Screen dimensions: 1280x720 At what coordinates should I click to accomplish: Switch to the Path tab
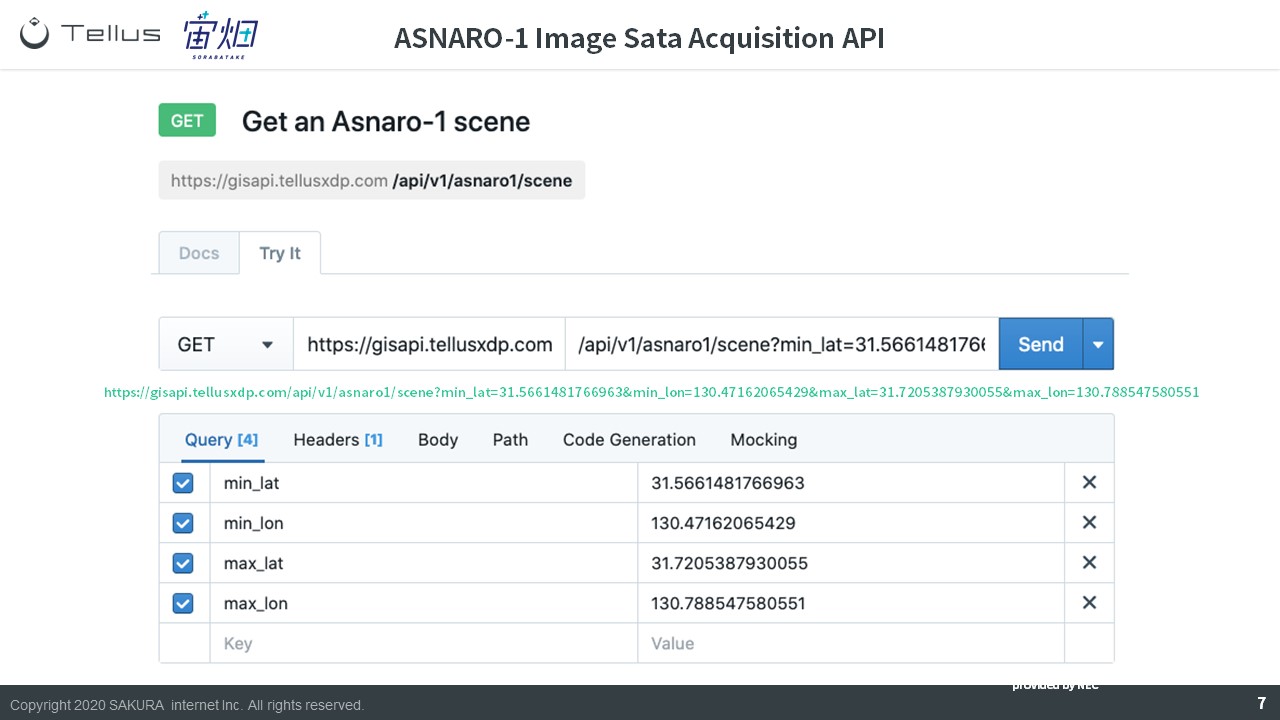pos(510,440)
